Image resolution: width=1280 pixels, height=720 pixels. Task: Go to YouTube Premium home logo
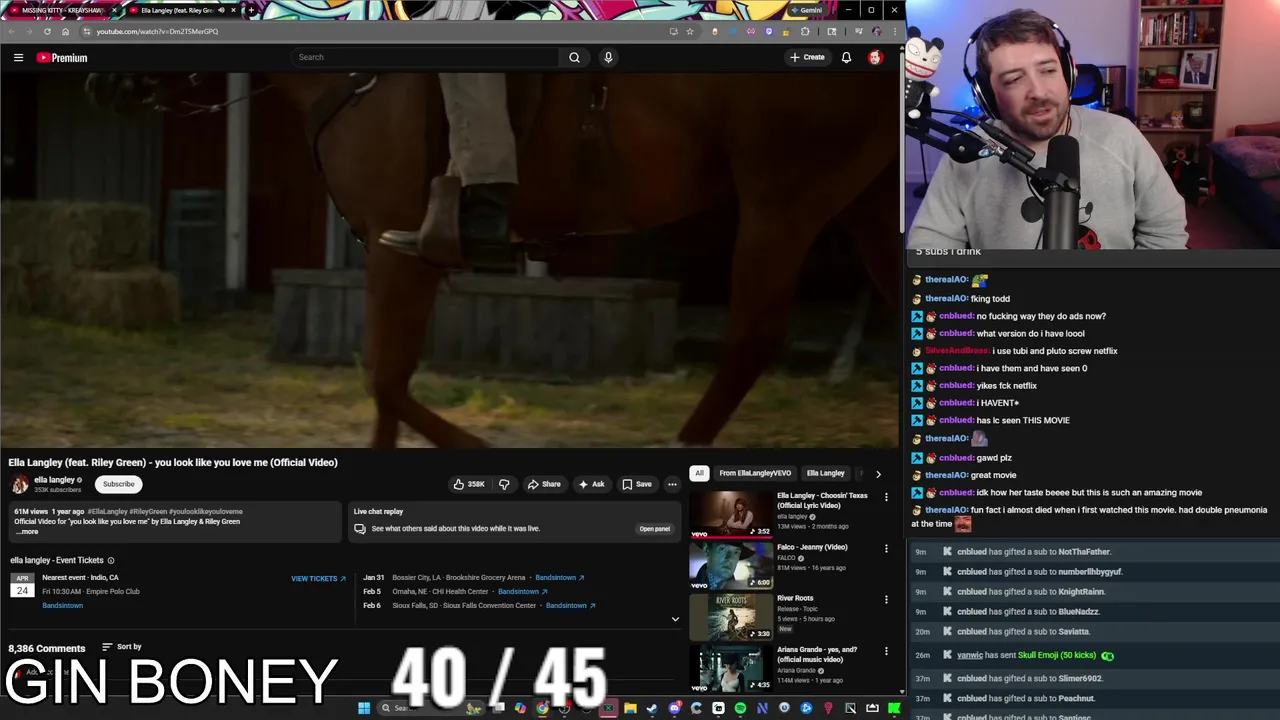click(62, 58)
